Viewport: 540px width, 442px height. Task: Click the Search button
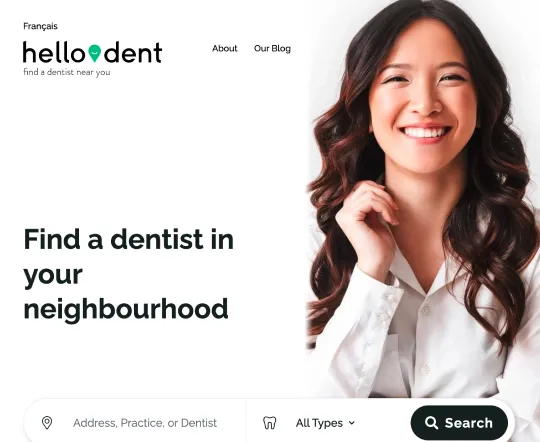click(459, 423)
